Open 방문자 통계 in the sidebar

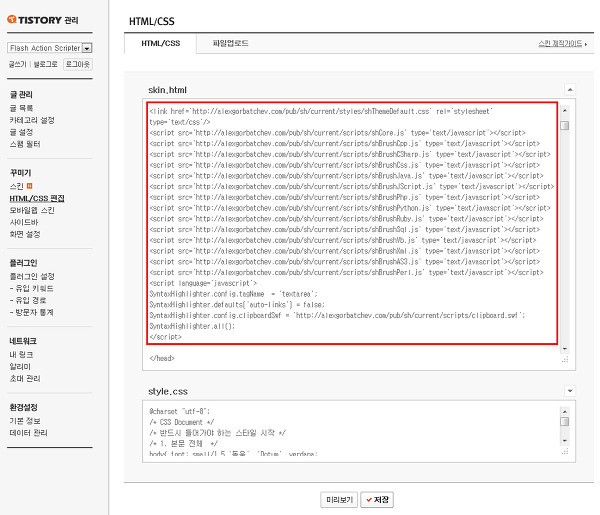coord(32,312)
